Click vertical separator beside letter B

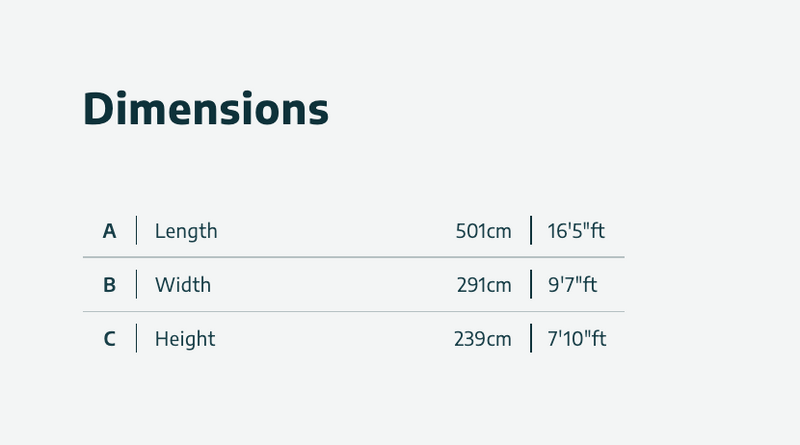(x=137, y=285)
